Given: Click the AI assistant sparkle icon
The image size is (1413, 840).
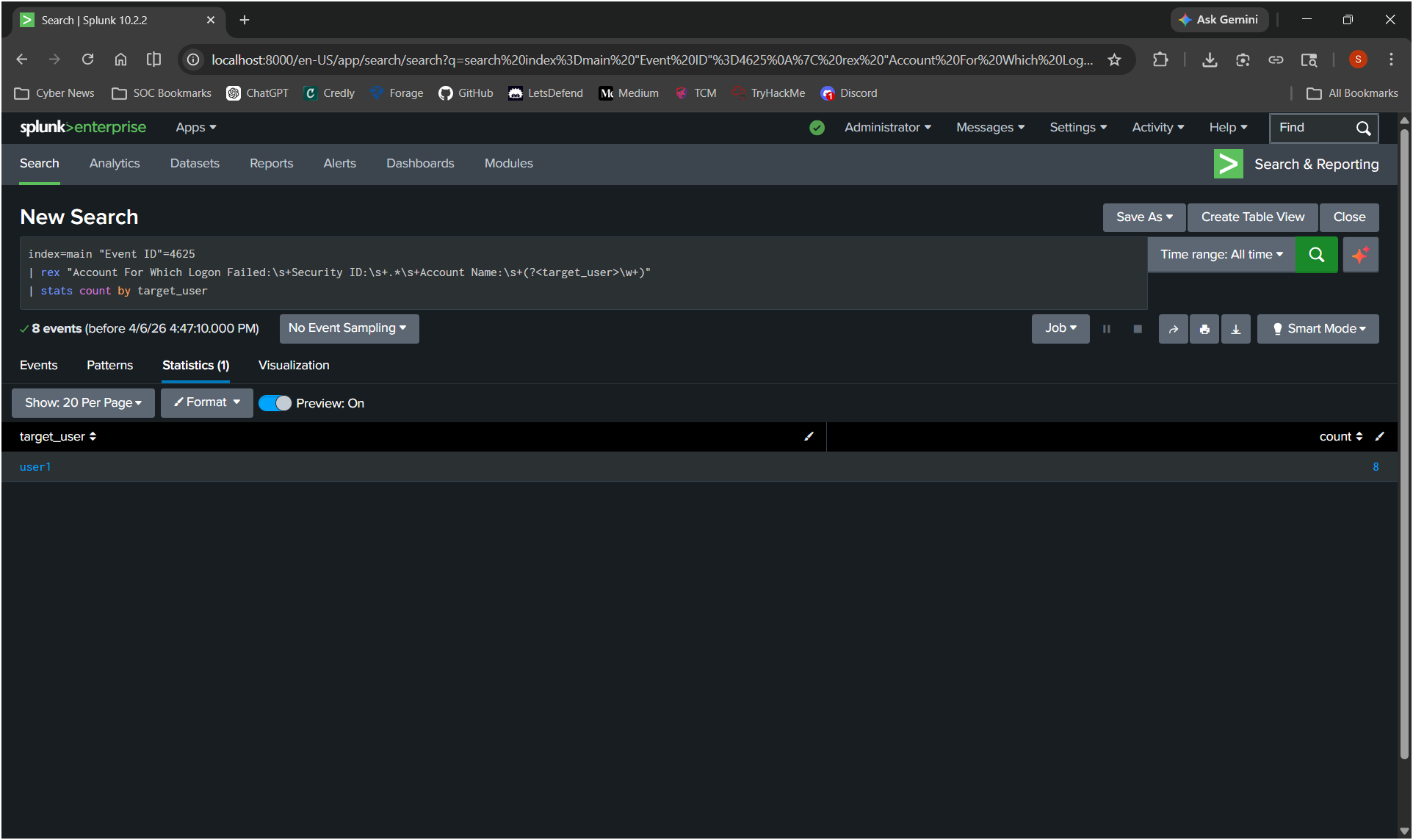Looking at the screenshot, I should 1360,255.
